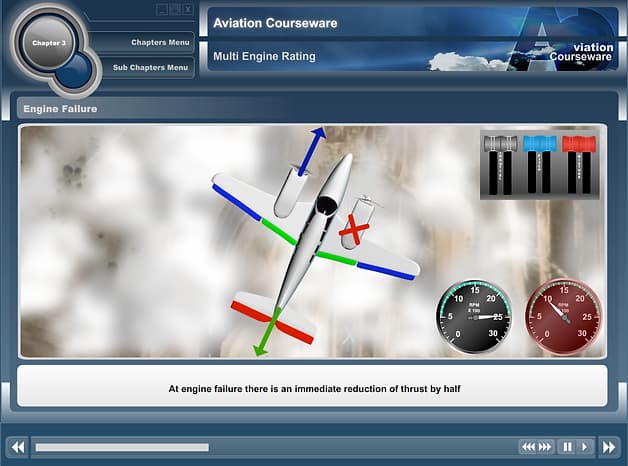Screen dimensions: 628x466
Task: Open the Chapters Menu
Action: pos(159,43)
